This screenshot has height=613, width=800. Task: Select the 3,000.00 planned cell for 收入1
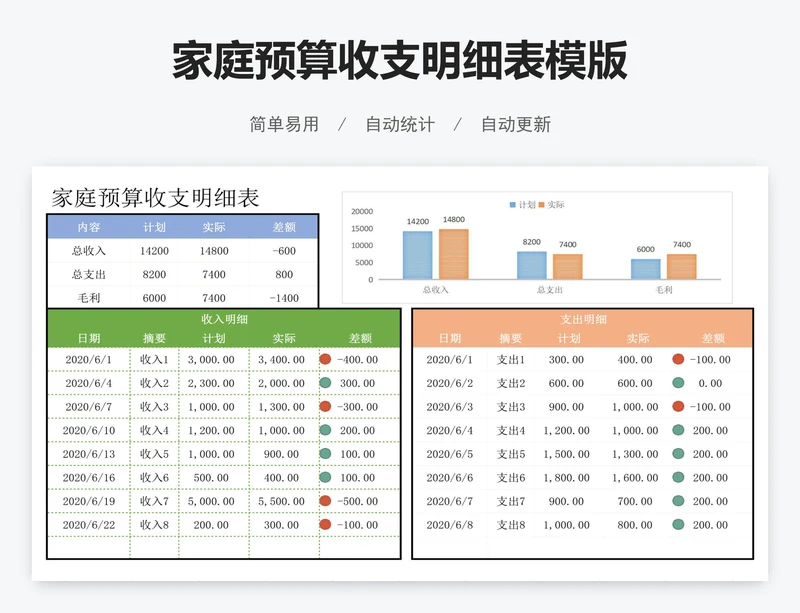point(211,359)
